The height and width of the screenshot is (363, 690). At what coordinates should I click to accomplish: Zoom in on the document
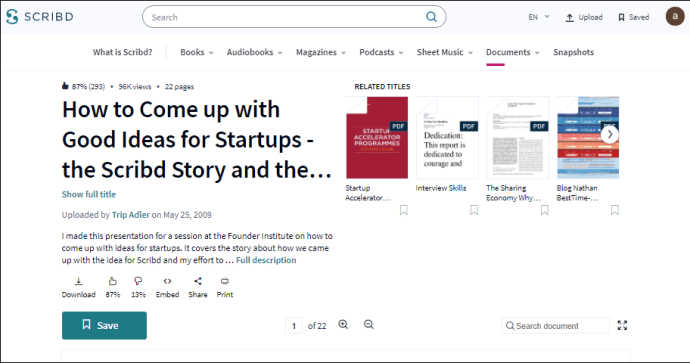click(x=343, y=325)
